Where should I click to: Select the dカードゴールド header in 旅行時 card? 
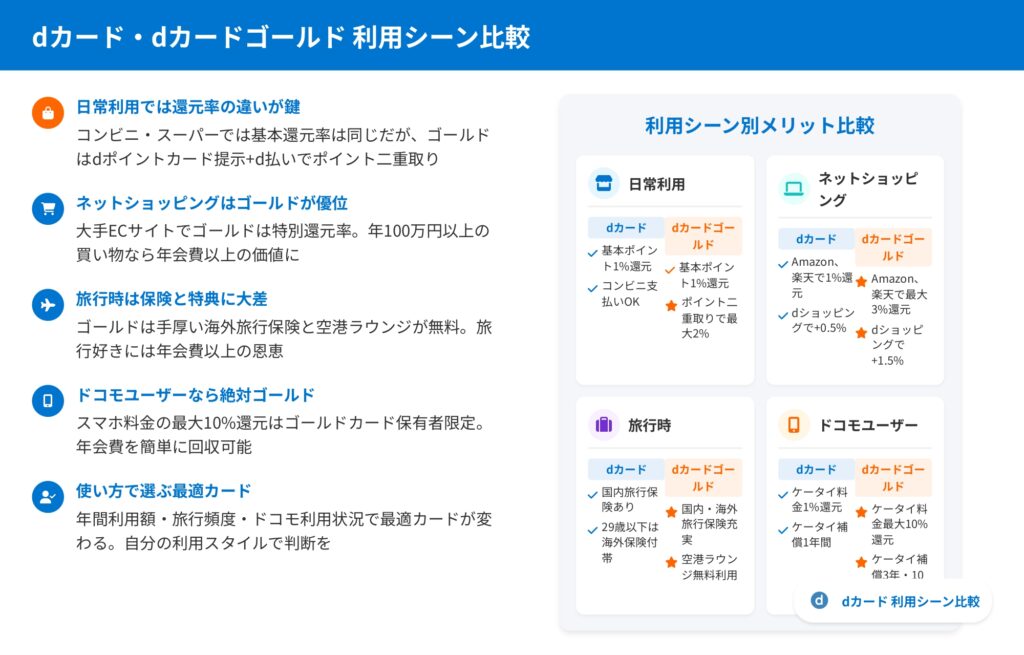click(x=703, y=477)
